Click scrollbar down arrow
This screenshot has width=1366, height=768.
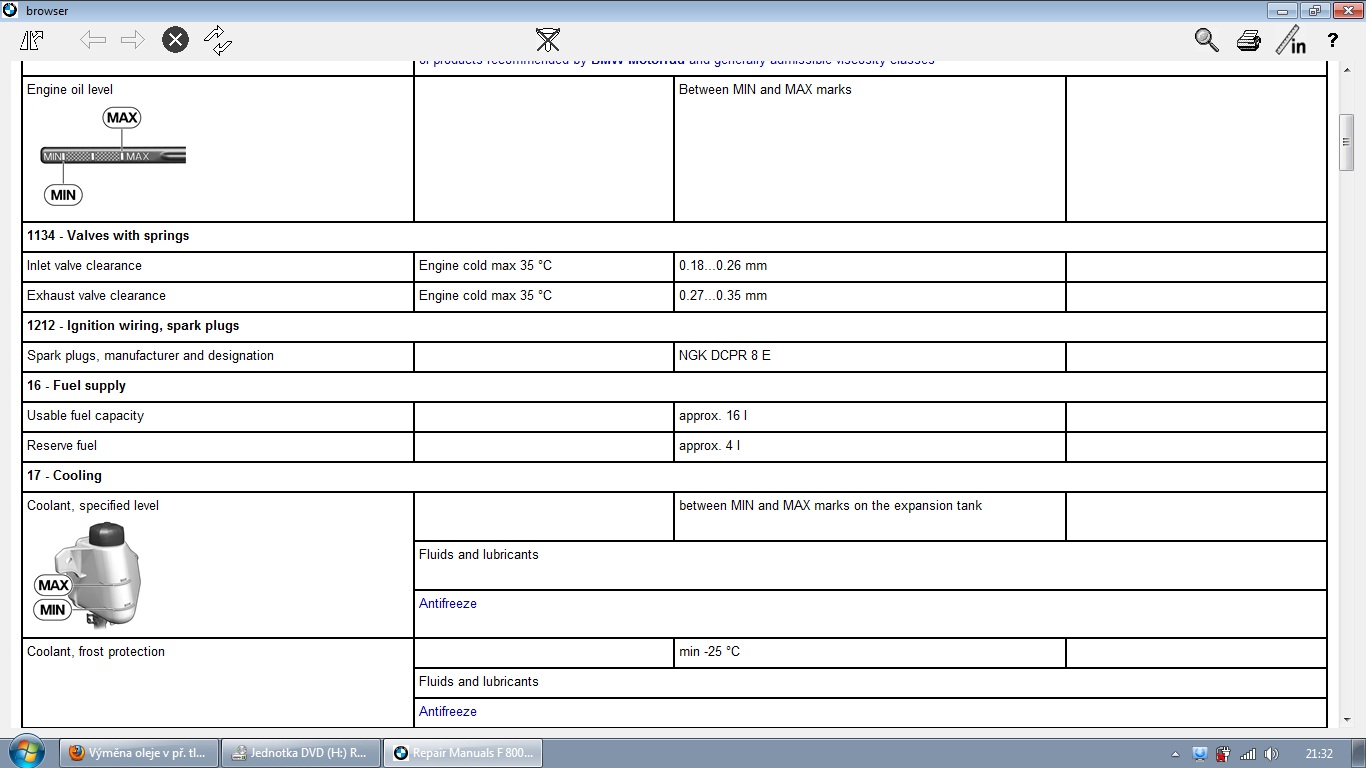[x=1346, y=719]
